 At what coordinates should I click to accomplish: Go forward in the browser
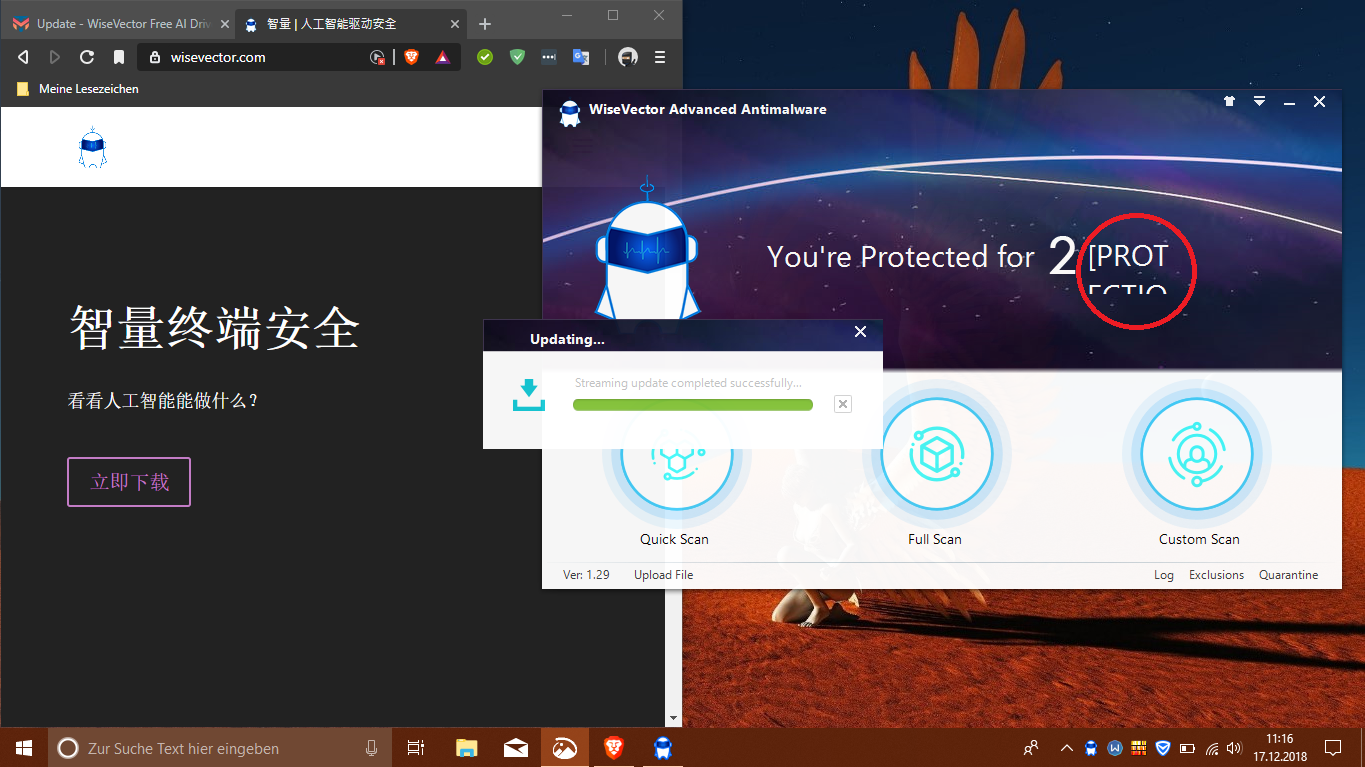tap(55, 57)
